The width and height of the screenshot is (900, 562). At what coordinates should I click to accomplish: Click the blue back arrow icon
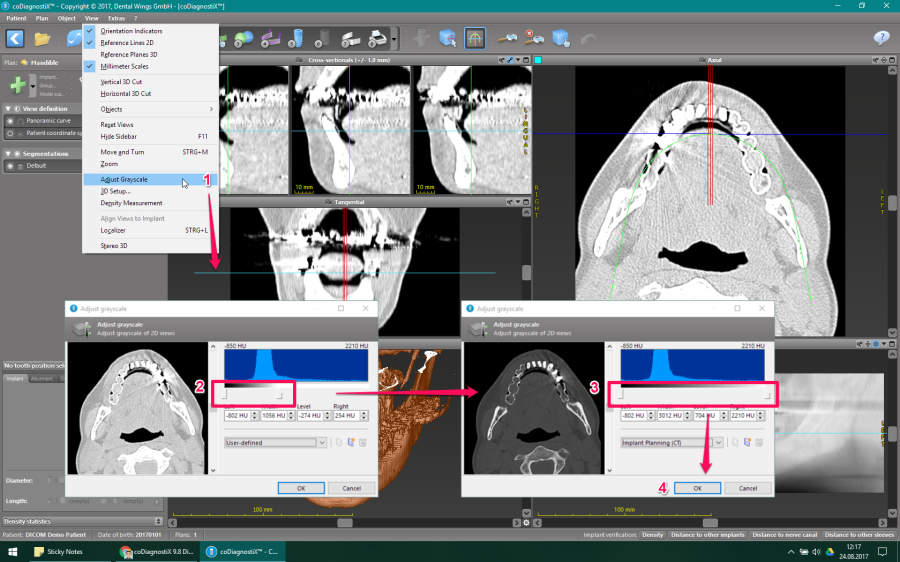click(x=15, y=38)
